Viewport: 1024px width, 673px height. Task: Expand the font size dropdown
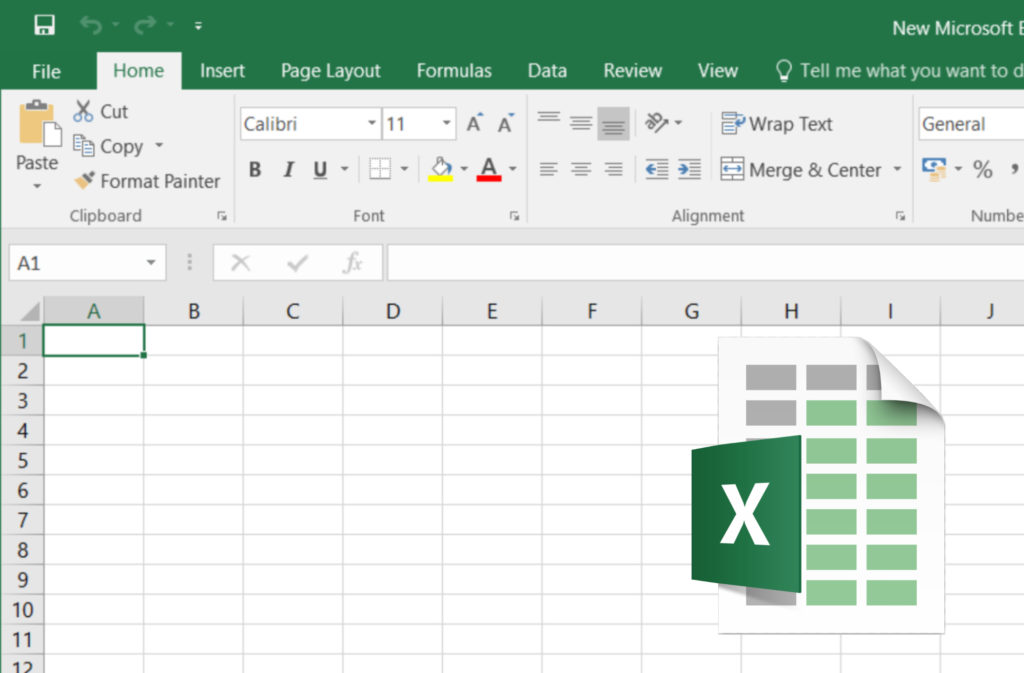[x=446, y=124]
